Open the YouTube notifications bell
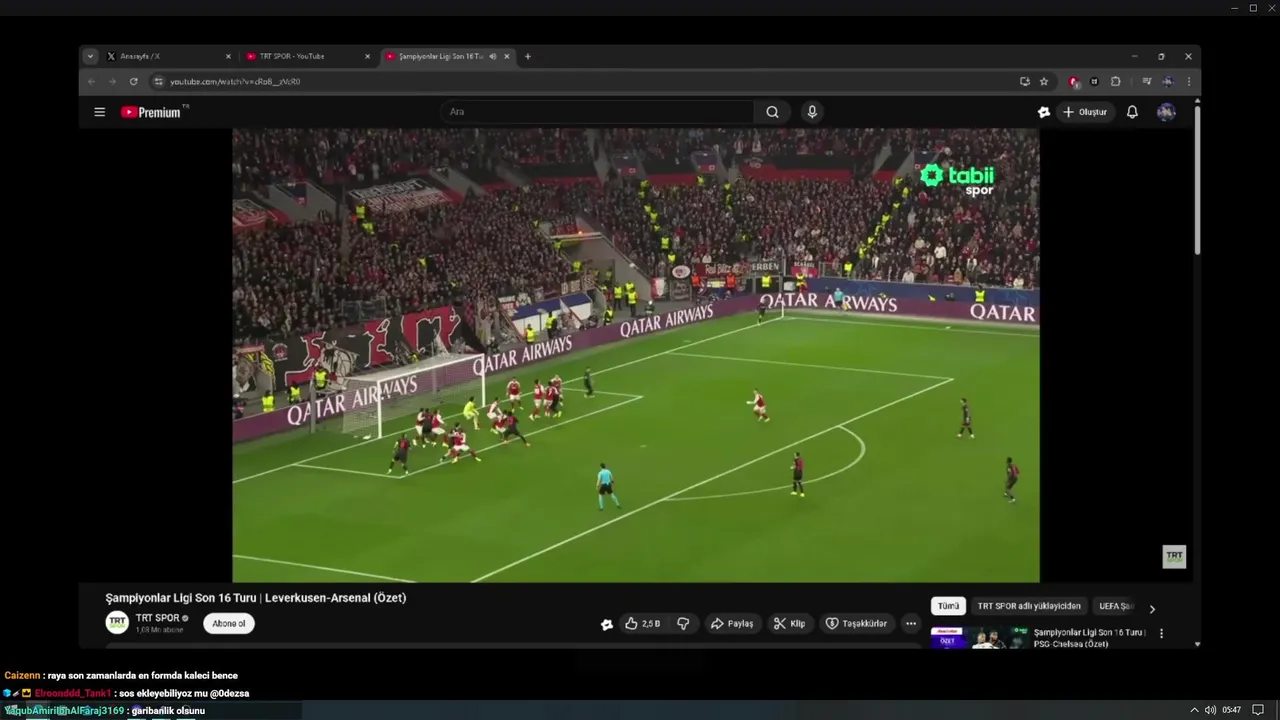1280x720 pixels. click(x=1132, y=112)
